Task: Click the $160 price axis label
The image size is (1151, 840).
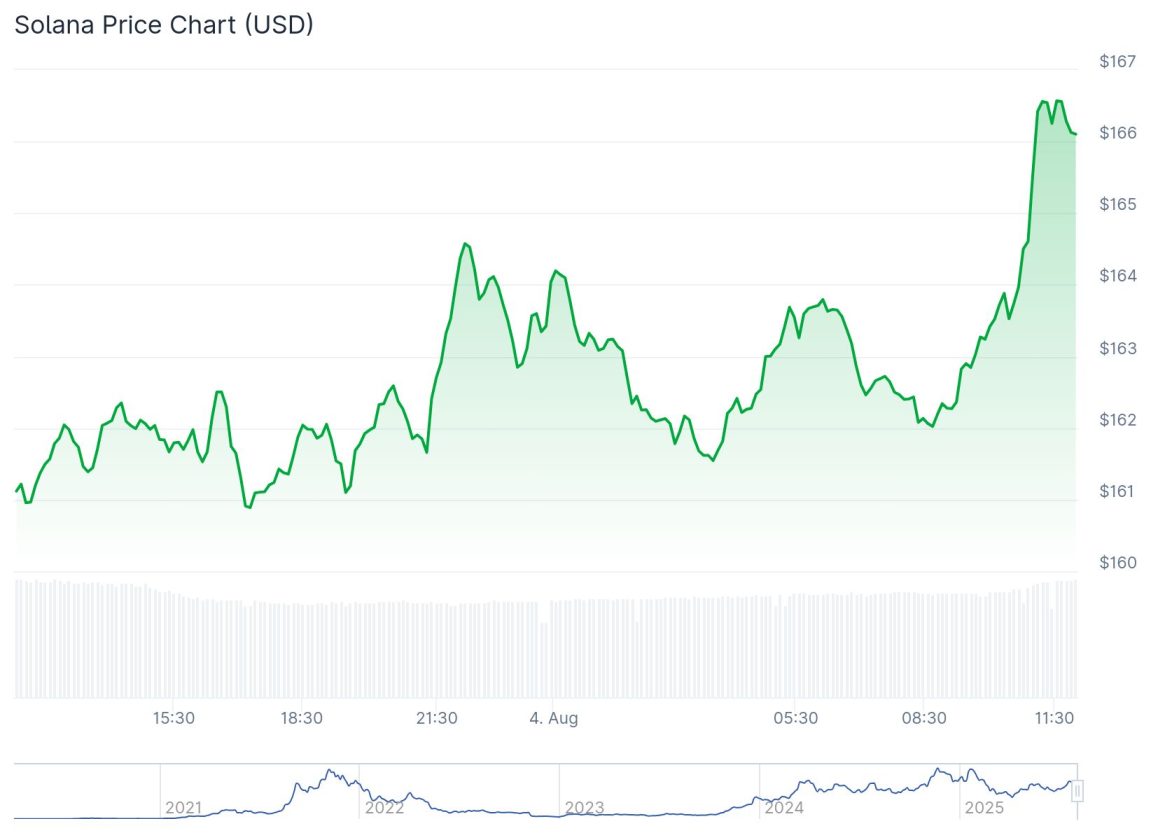Action: tap(1117, 562)
